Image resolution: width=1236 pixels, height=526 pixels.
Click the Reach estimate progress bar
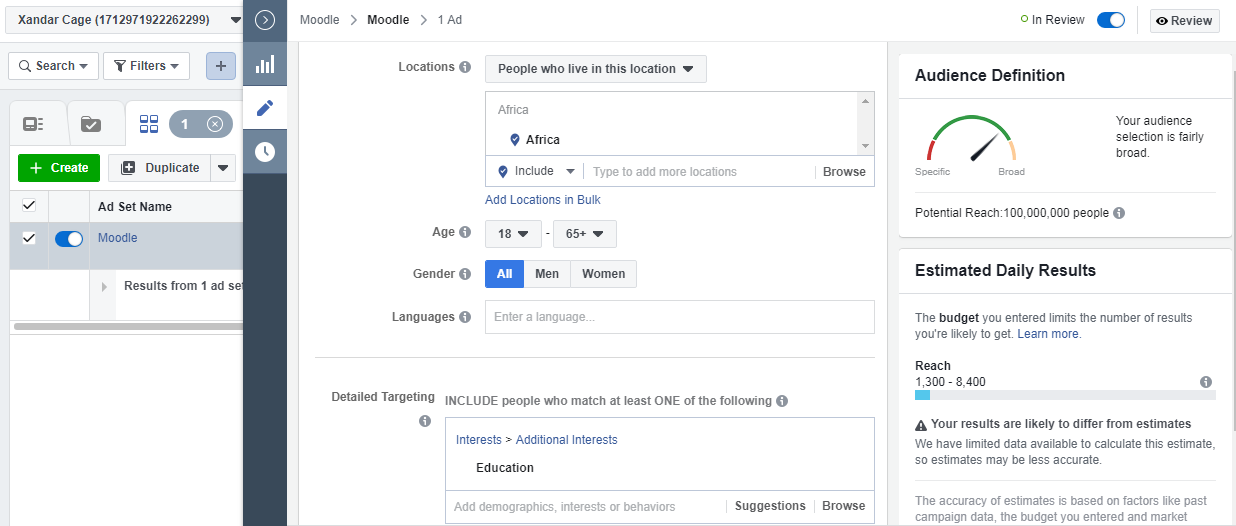pos(1065,396)
